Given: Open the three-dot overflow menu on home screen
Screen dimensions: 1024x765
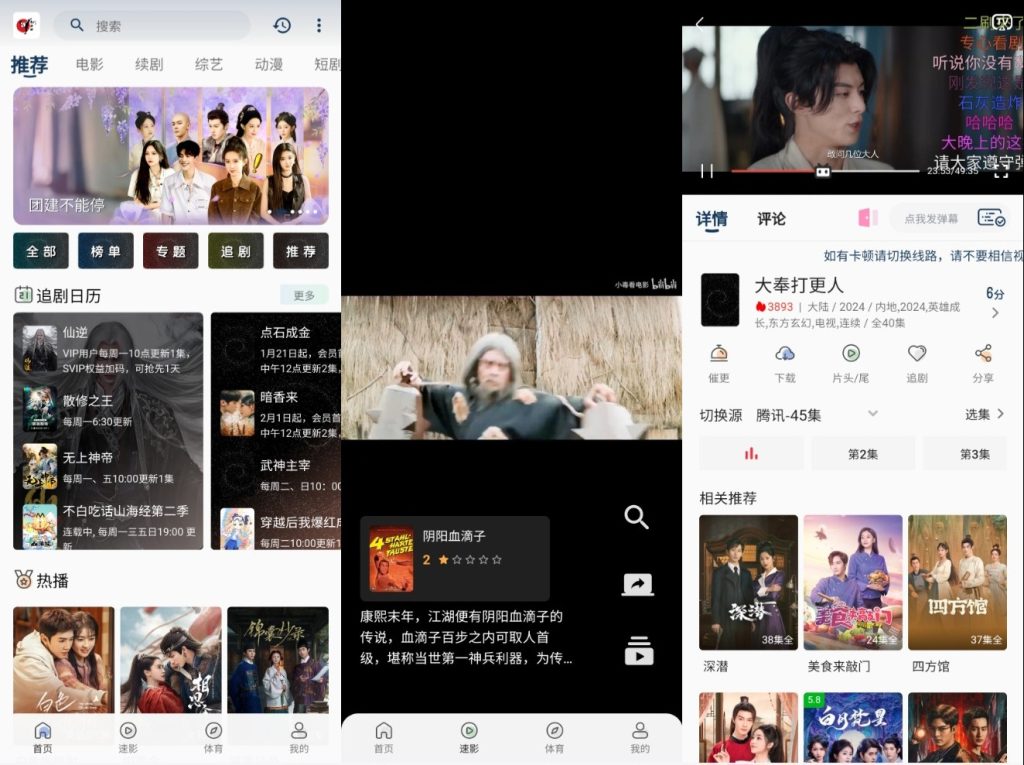Looking at the screenshot, I should (319, 25).
